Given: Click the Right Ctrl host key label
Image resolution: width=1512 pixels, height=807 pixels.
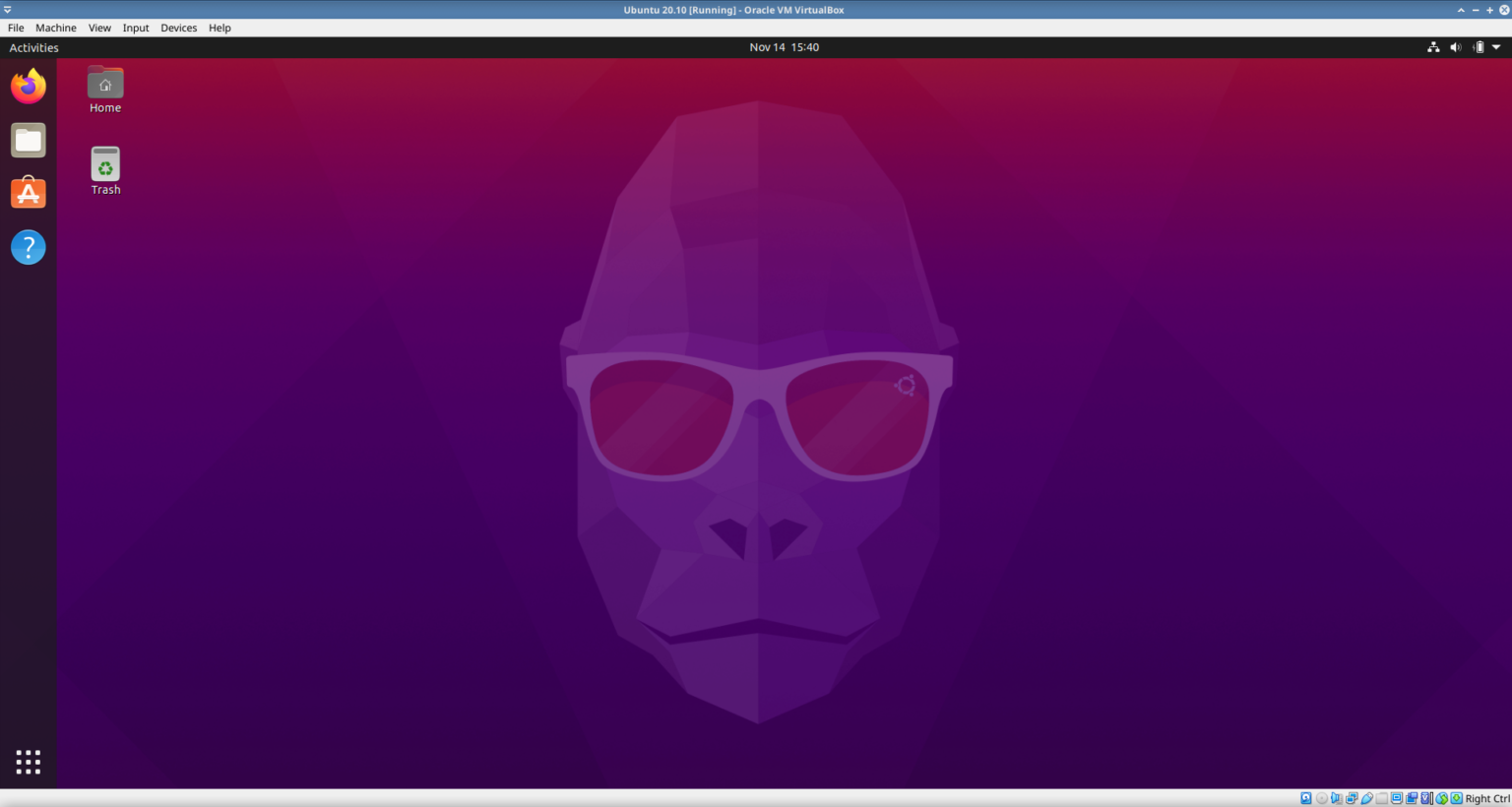Looking at the screenshot, I should point(1487,798).
